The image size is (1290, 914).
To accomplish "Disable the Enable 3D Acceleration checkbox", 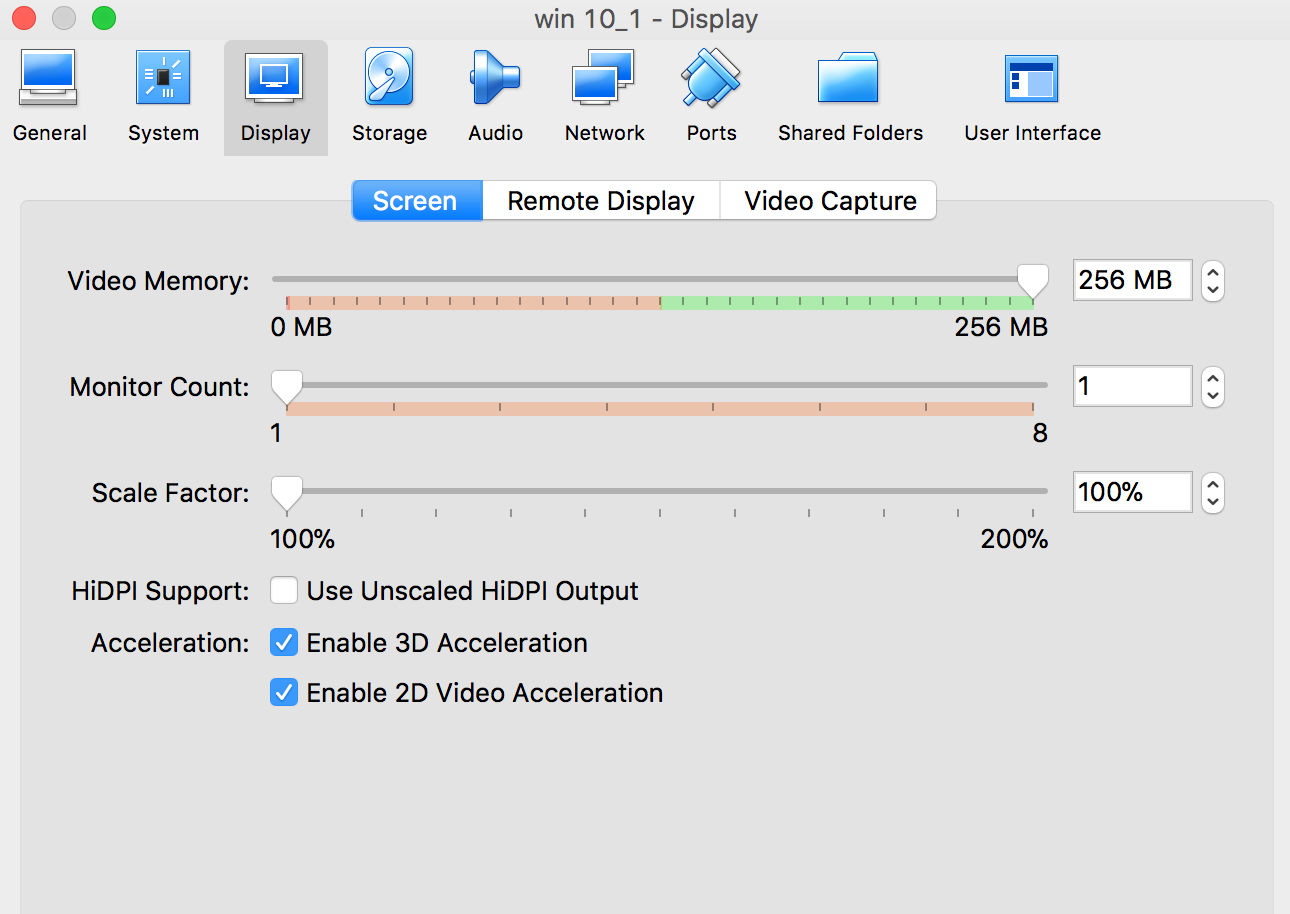I will point(284,643).
